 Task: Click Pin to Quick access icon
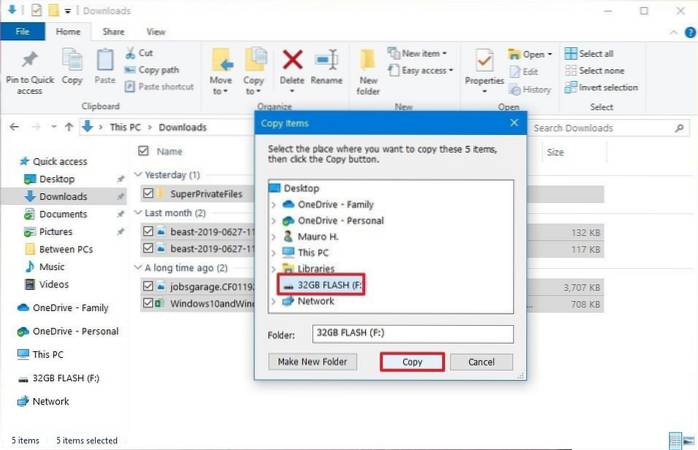(x=30, y=60)
